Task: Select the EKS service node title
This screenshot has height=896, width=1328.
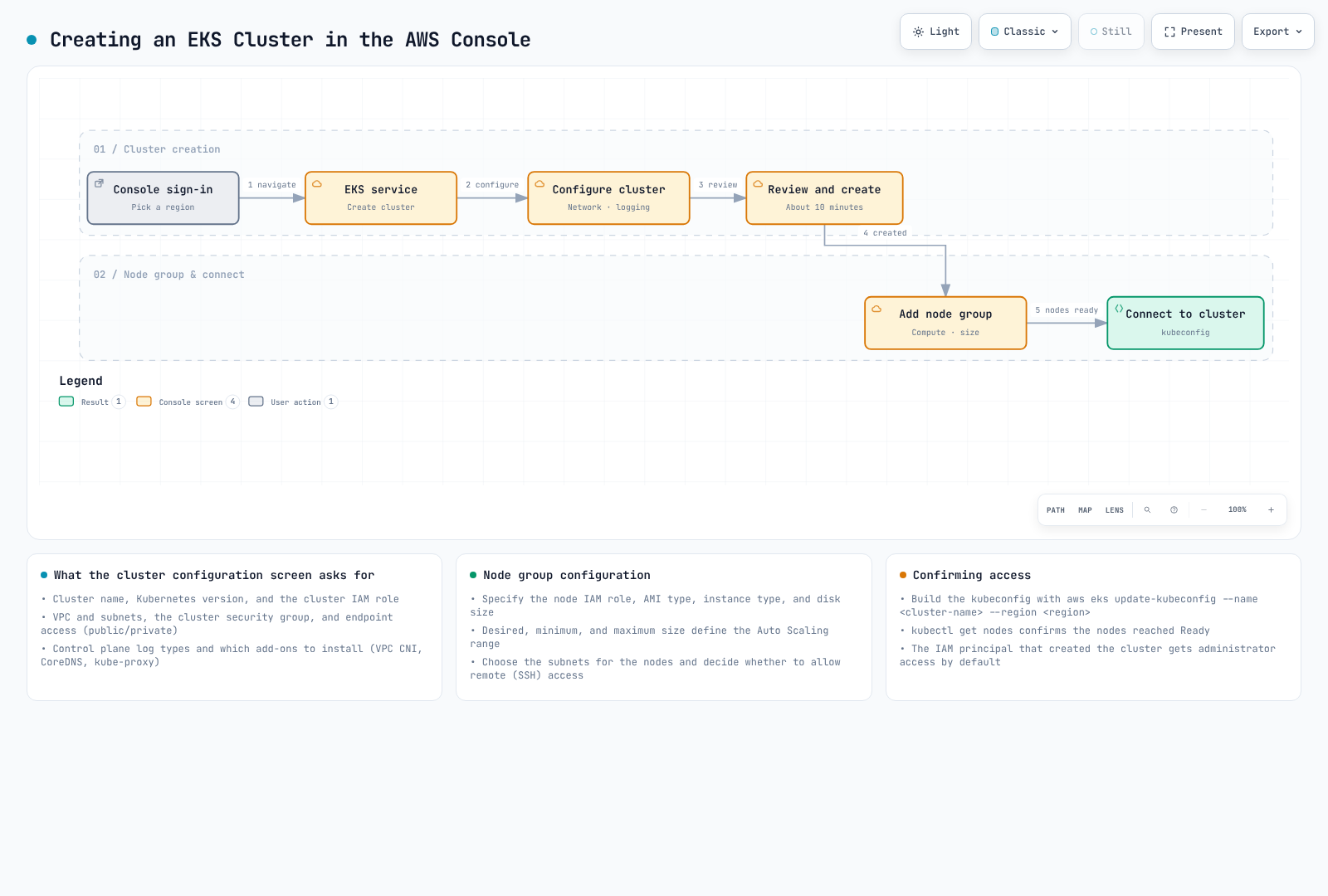Action: pos(381,190)
